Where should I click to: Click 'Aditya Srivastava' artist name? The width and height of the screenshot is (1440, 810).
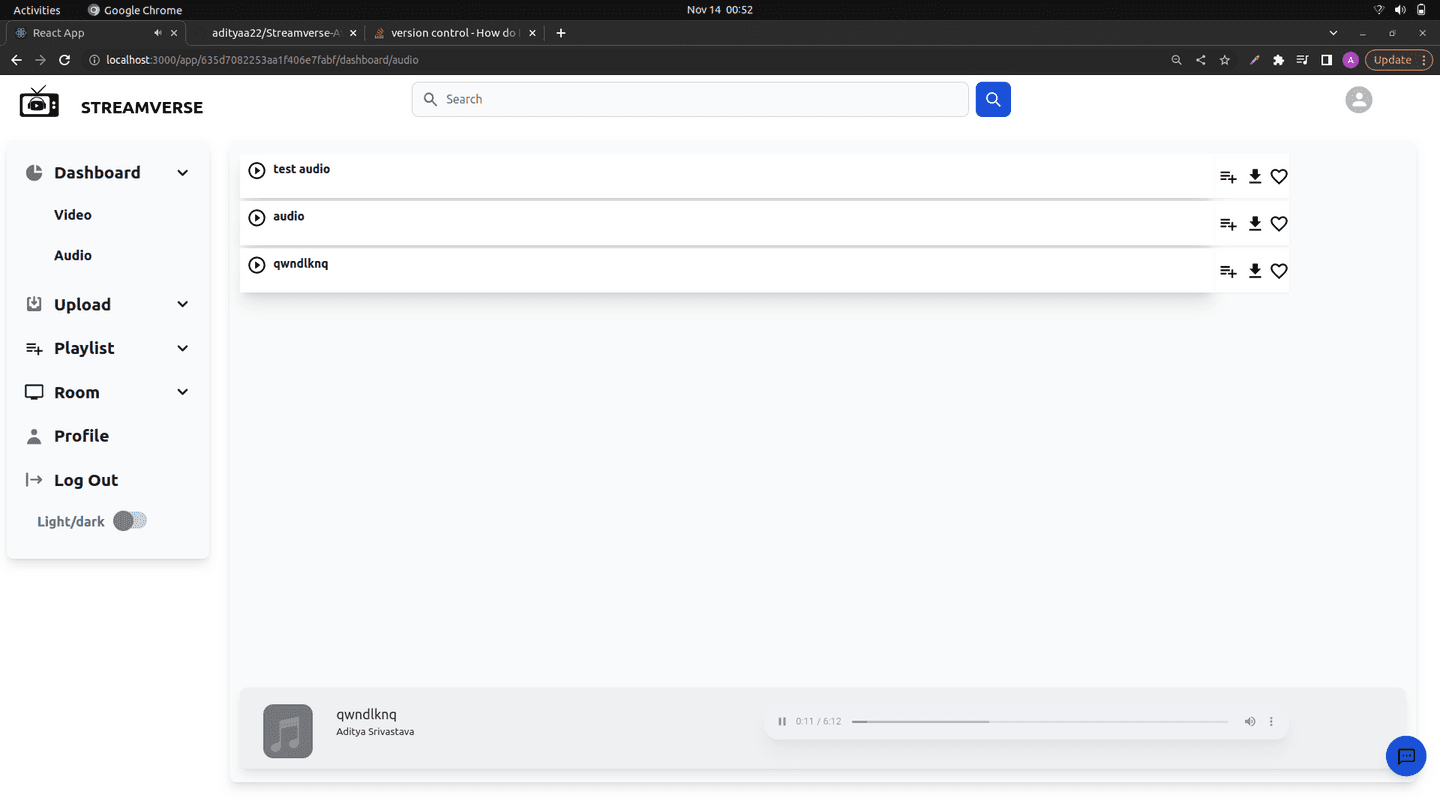375,732
